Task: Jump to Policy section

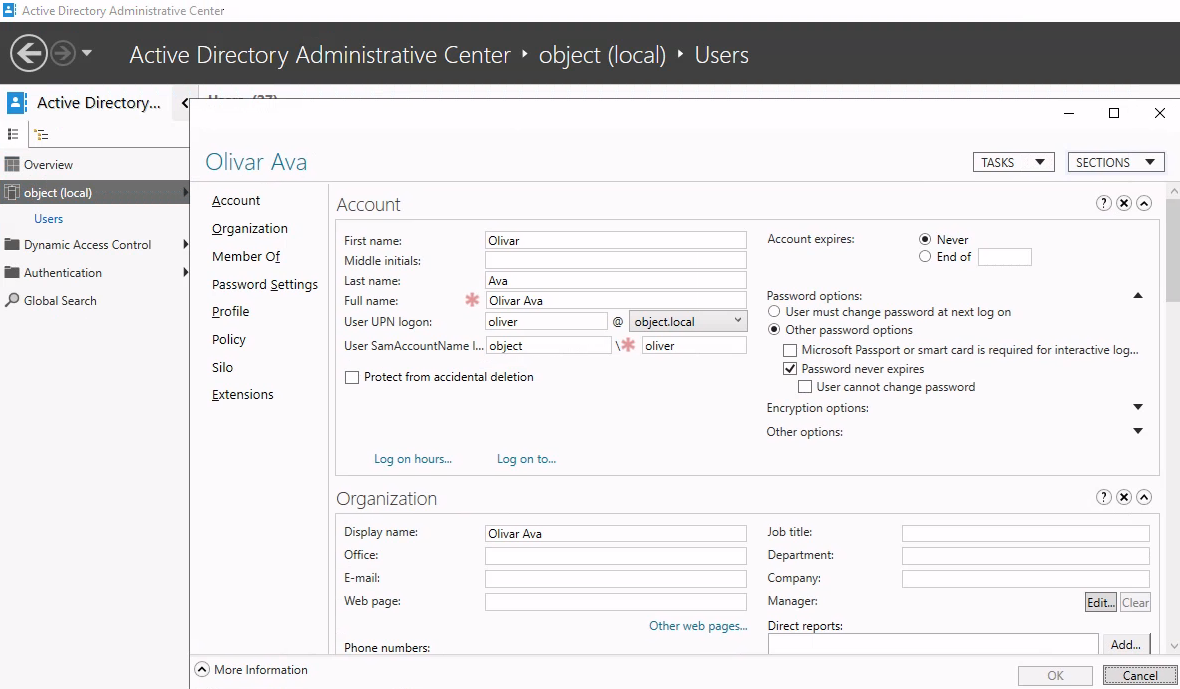Action: [229, 339]
